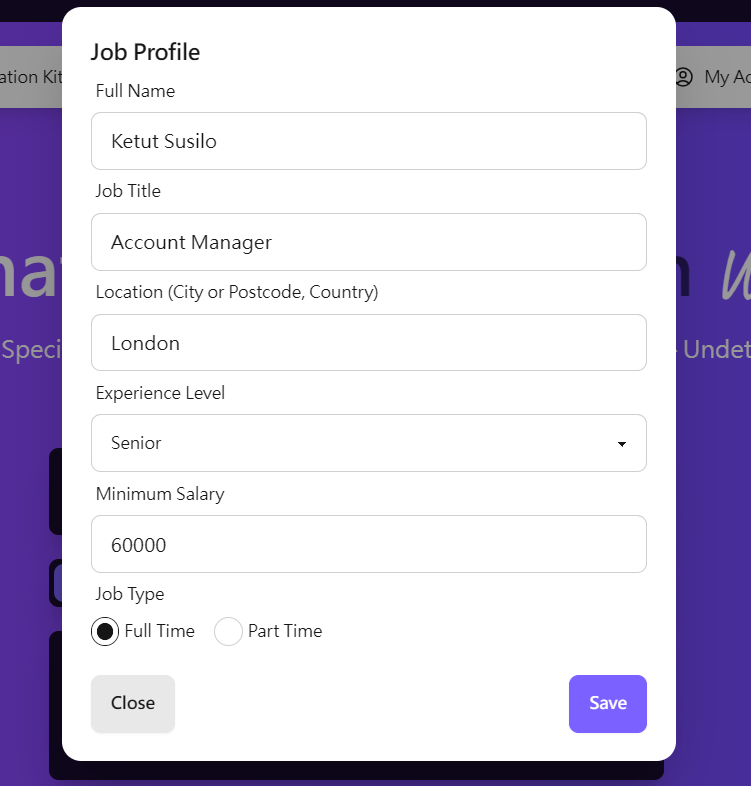The width and height of the screenshot is (751, 786).
Task: Click the Minimum Salary label
Action: click(160, 494)
